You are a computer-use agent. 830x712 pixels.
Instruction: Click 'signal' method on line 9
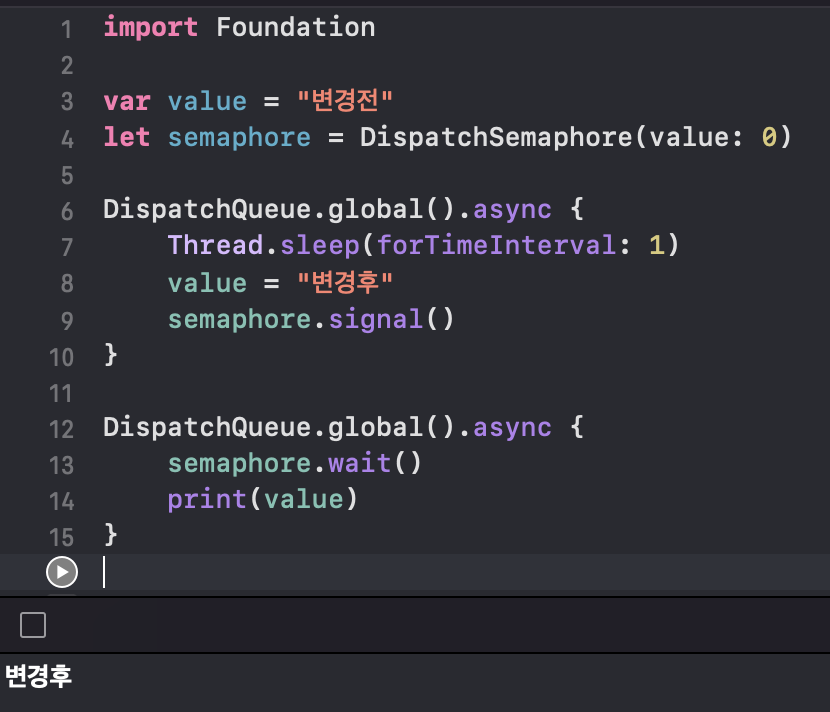tap(376, 319)
